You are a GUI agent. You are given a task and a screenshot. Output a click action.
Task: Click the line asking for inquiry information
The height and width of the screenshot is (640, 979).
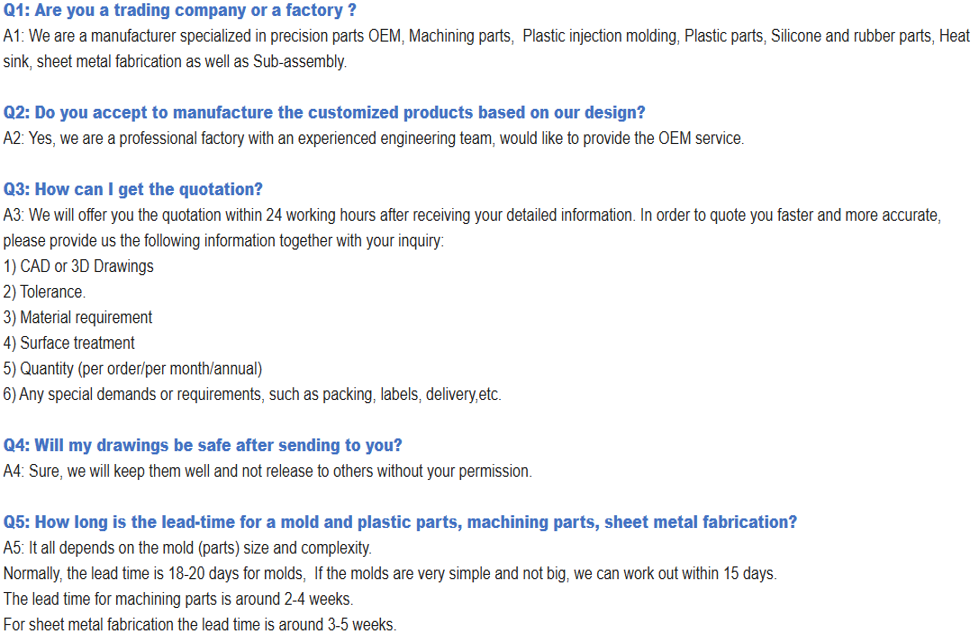pos(223,241)
